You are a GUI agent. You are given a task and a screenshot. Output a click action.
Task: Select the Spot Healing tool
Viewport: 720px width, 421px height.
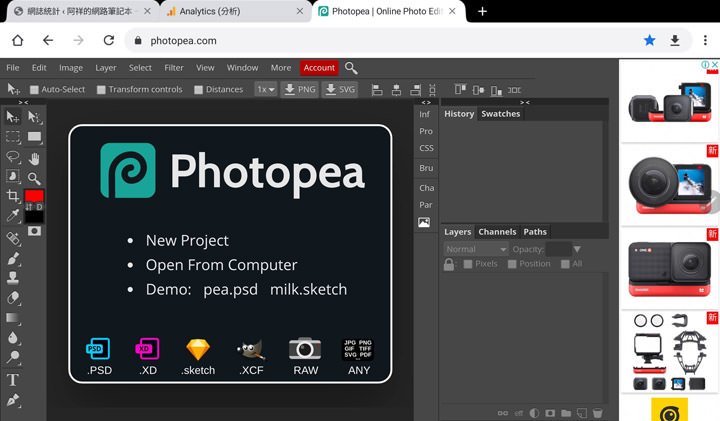click(x=12, y=238)
